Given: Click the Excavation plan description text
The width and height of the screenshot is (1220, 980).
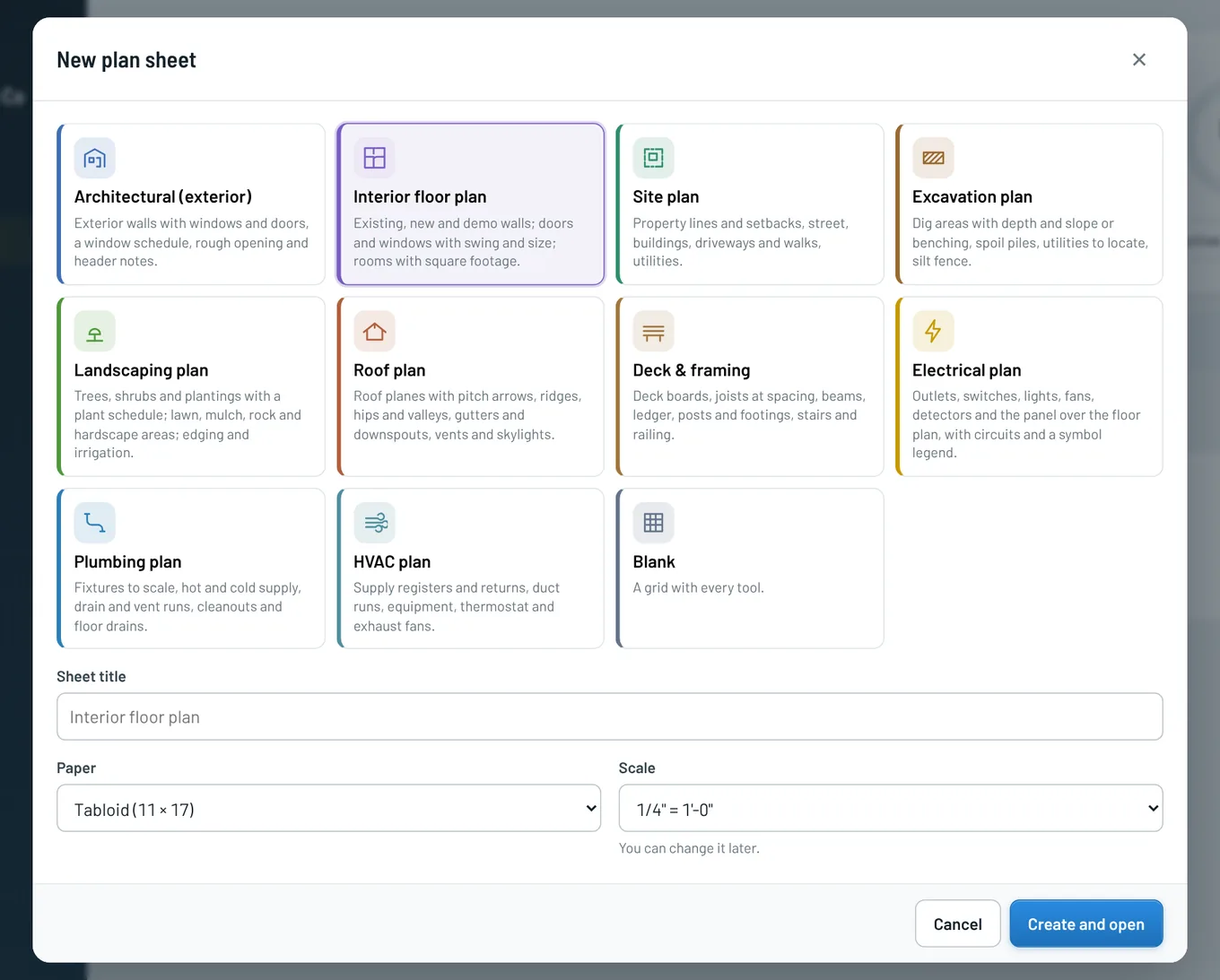Looking at the screenshot, I should coord(1030,242).
